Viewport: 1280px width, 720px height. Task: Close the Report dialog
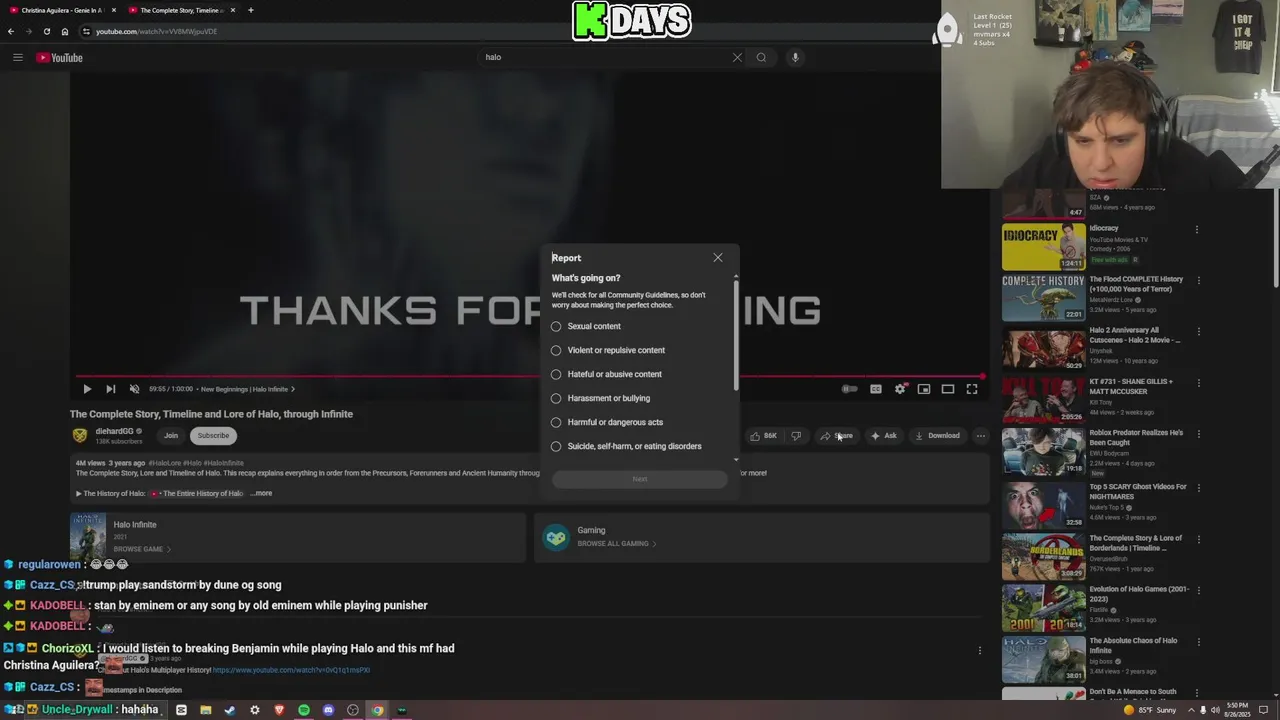click(717, 258)
